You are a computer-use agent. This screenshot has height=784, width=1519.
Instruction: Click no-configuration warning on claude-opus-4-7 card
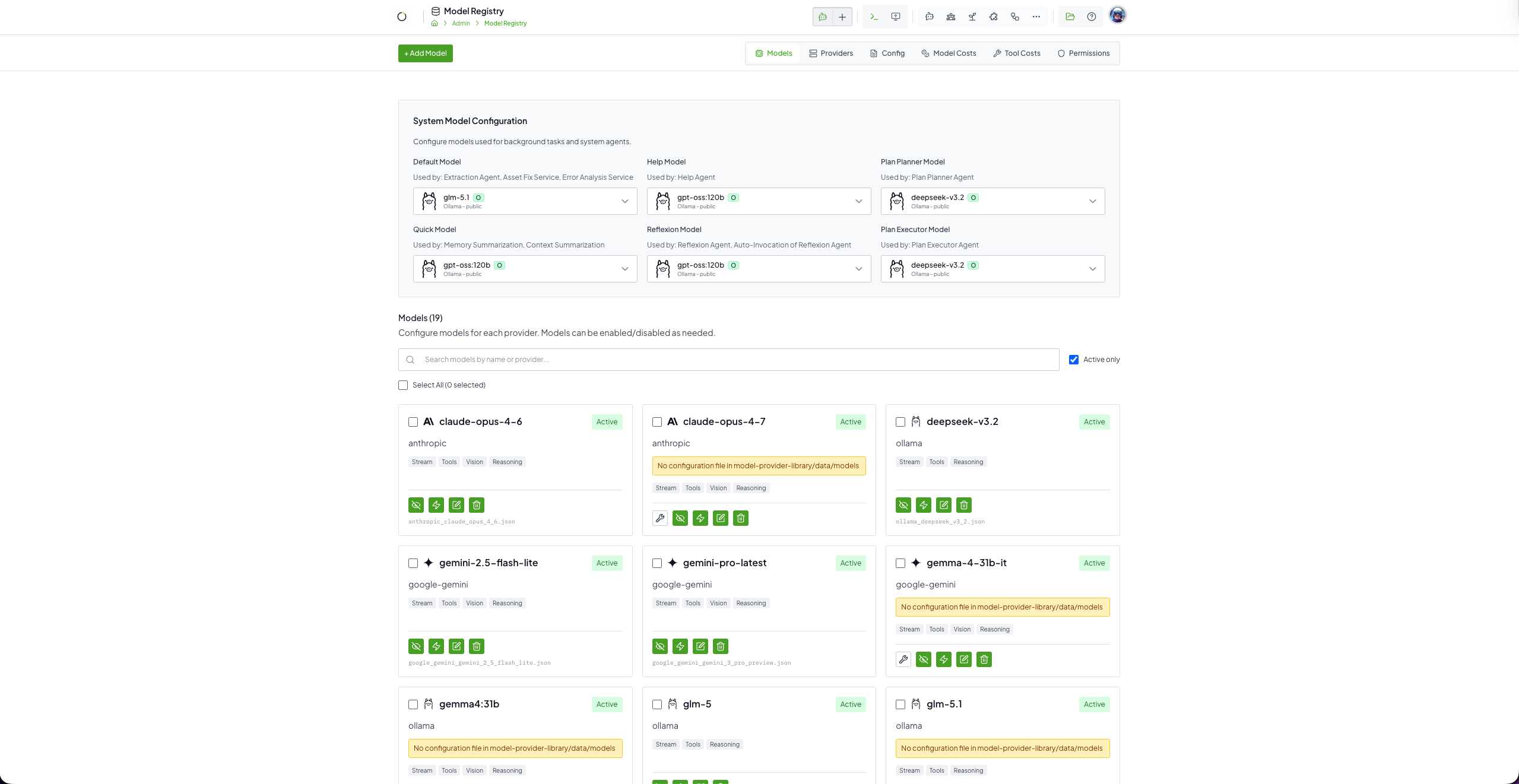tap(759, 466)
